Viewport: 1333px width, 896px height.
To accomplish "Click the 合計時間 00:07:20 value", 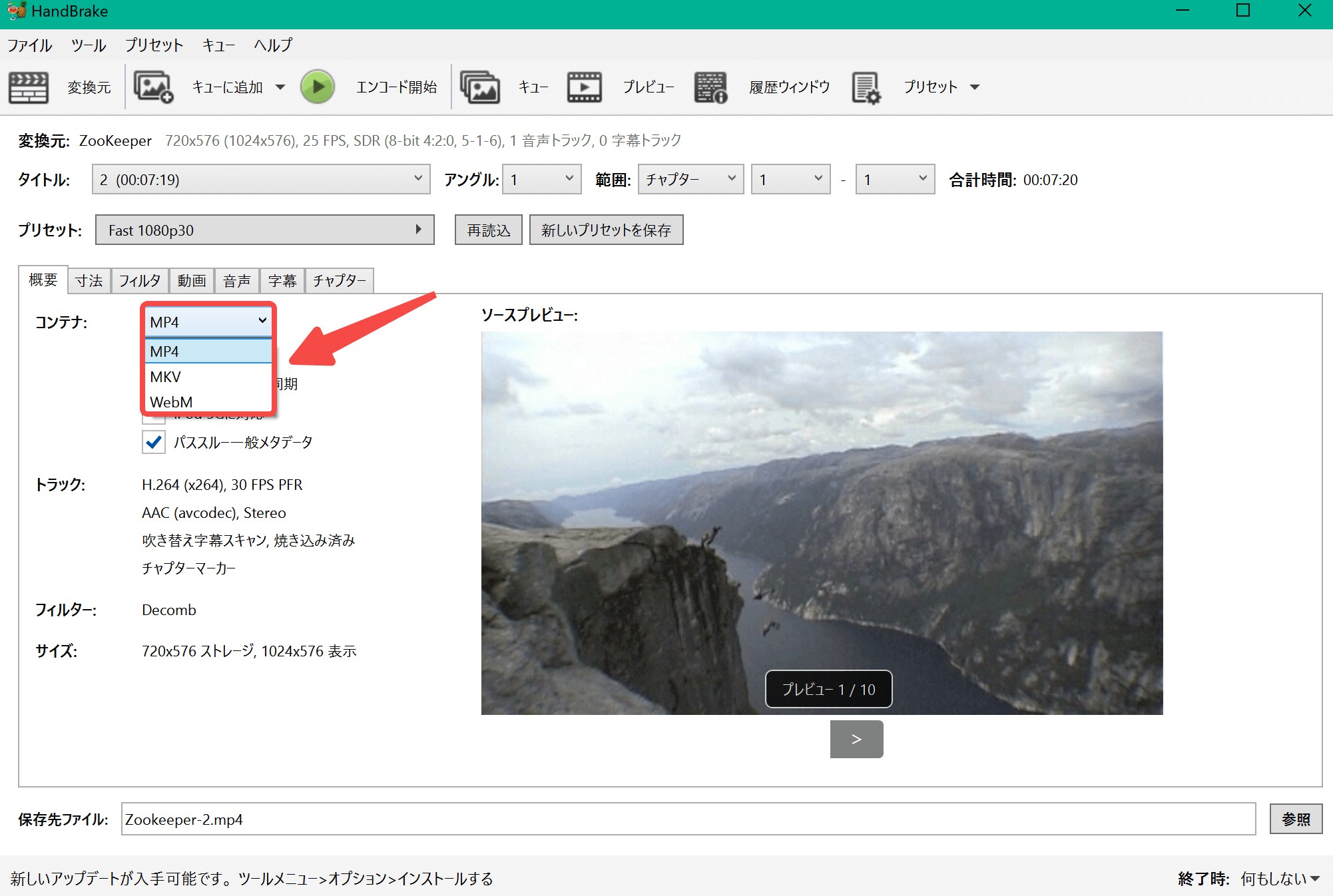I will click(1050, 180).
